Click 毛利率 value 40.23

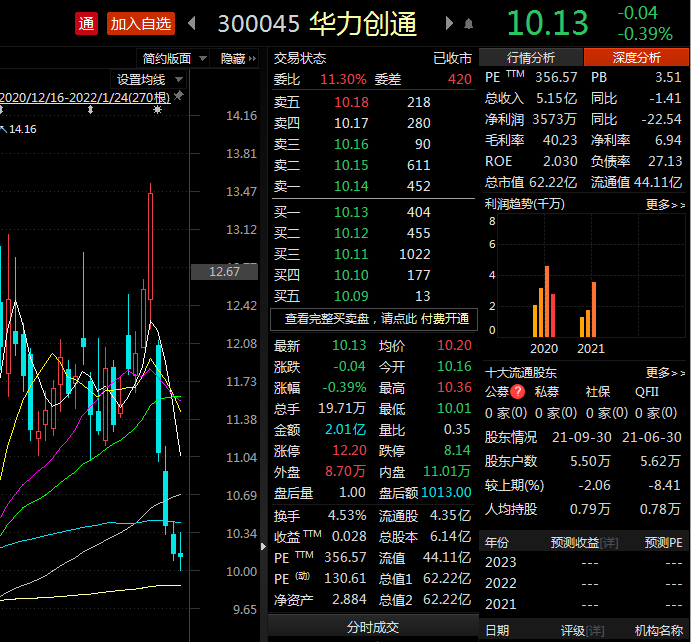coord(560,140)
